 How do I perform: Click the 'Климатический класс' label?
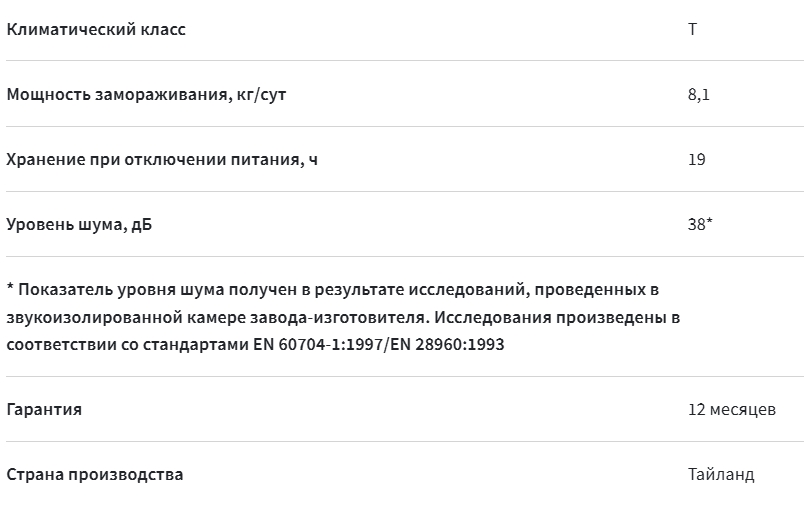96,29
